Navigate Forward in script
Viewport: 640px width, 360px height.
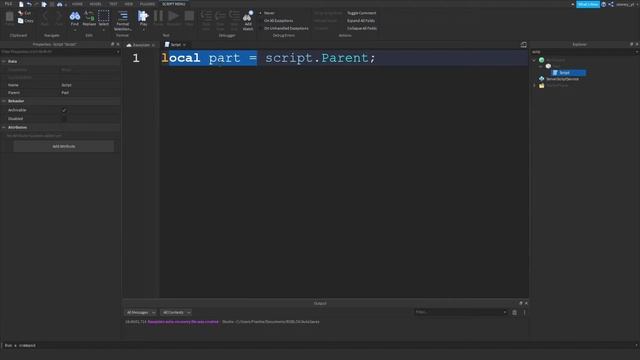point(59,17)
